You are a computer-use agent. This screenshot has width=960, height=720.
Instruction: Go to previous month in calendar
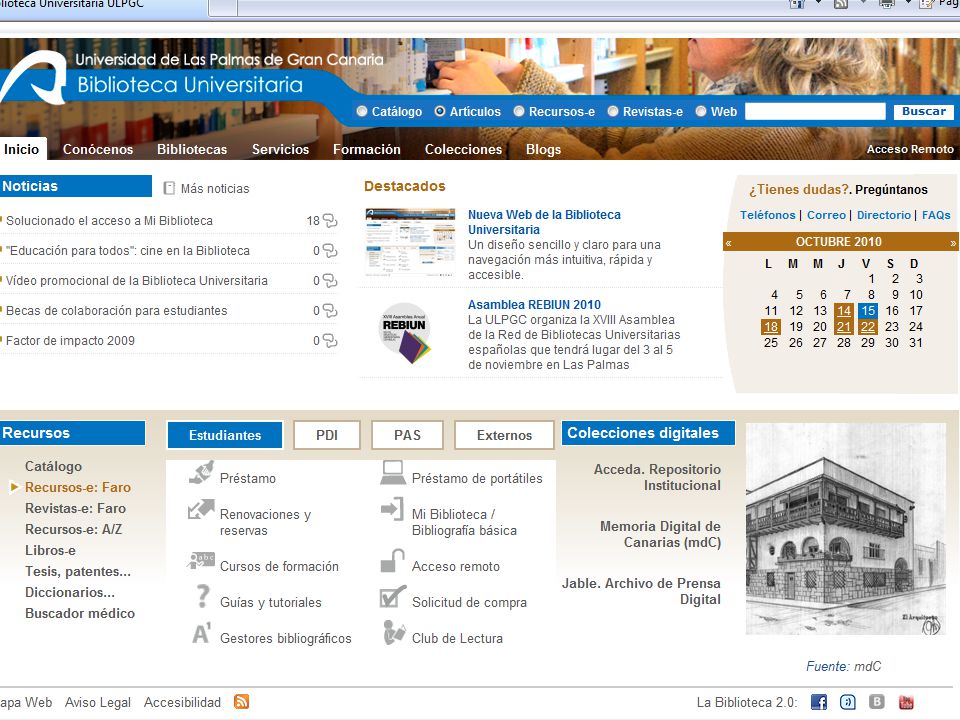pyautogui.click(x=729, y=242)
